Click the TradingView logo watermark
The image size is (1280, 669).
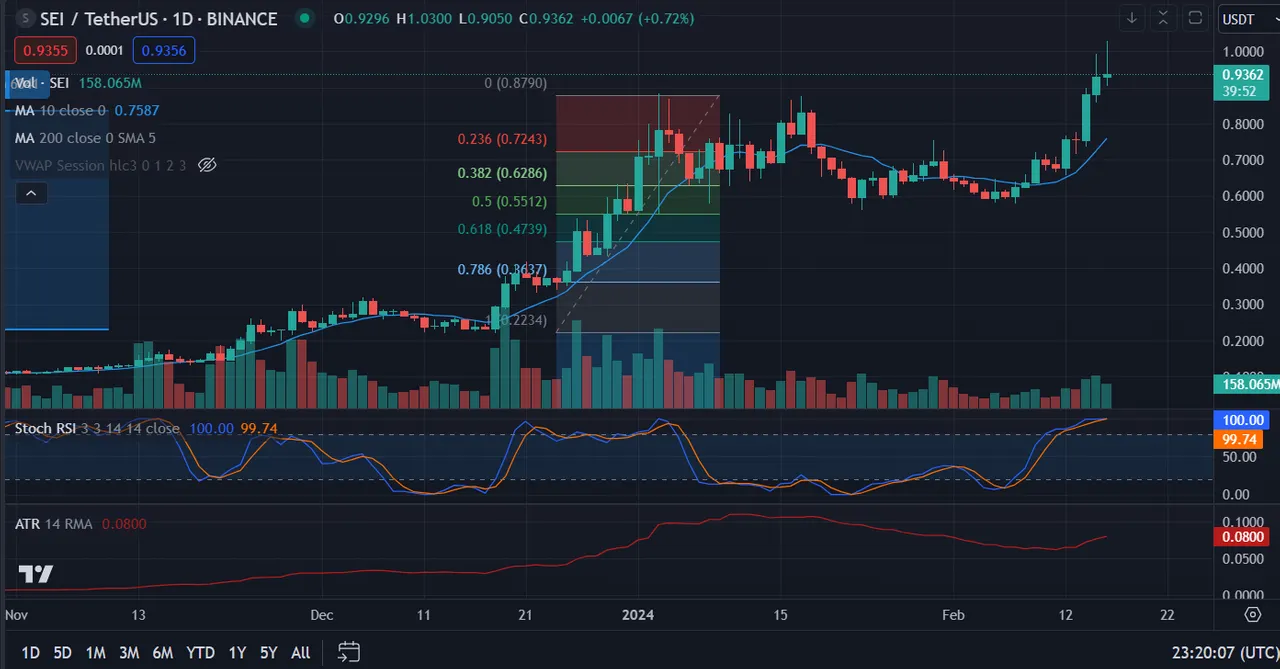click(x=35, y=574)
